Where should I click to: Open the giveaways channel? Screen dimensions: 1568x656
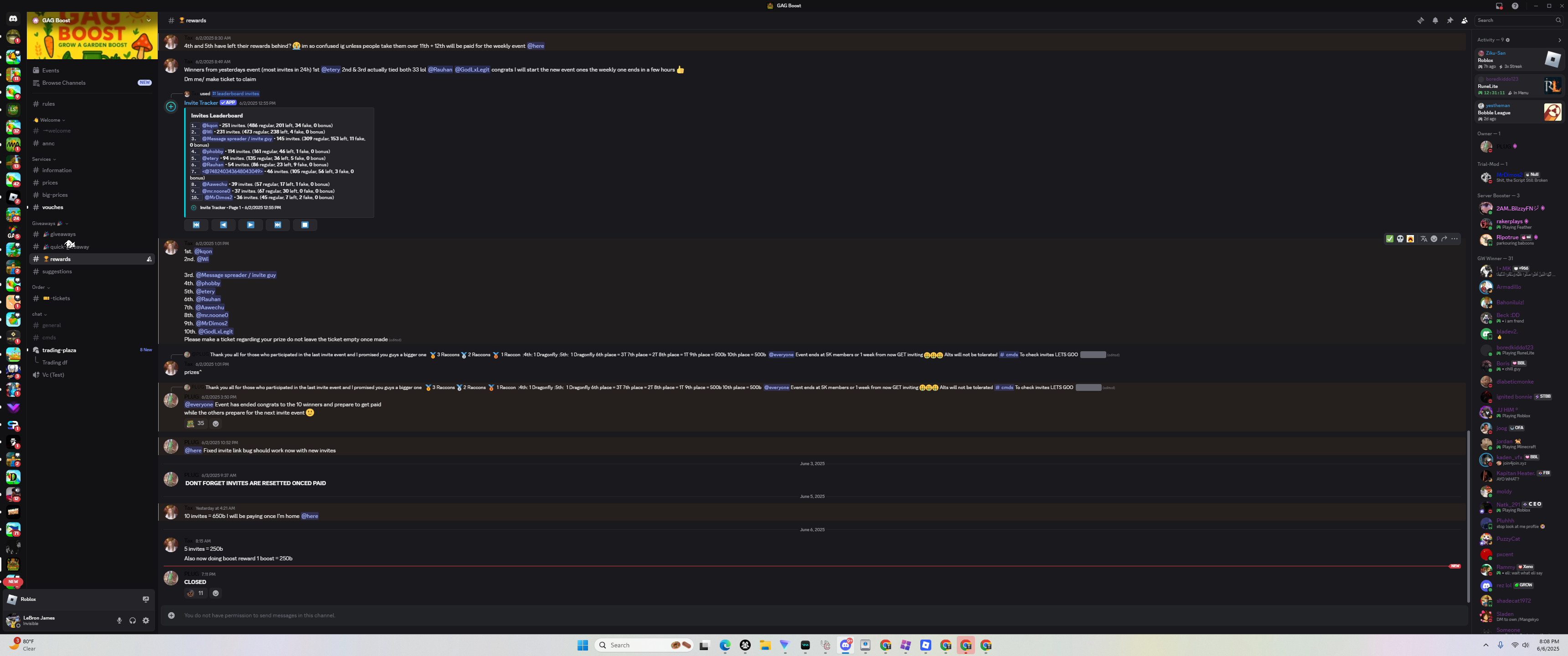click(x=92, y=234)
